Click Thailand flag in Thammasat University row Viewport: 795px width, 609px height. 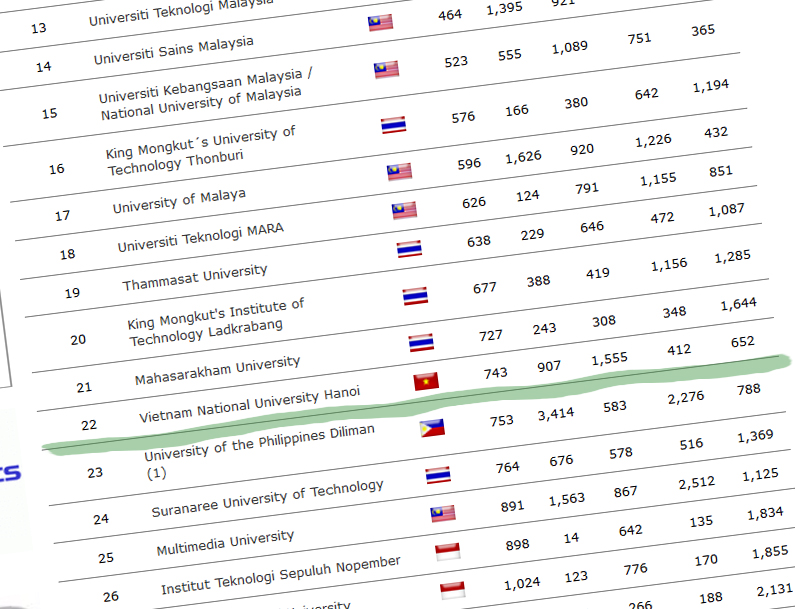(409, 249)
